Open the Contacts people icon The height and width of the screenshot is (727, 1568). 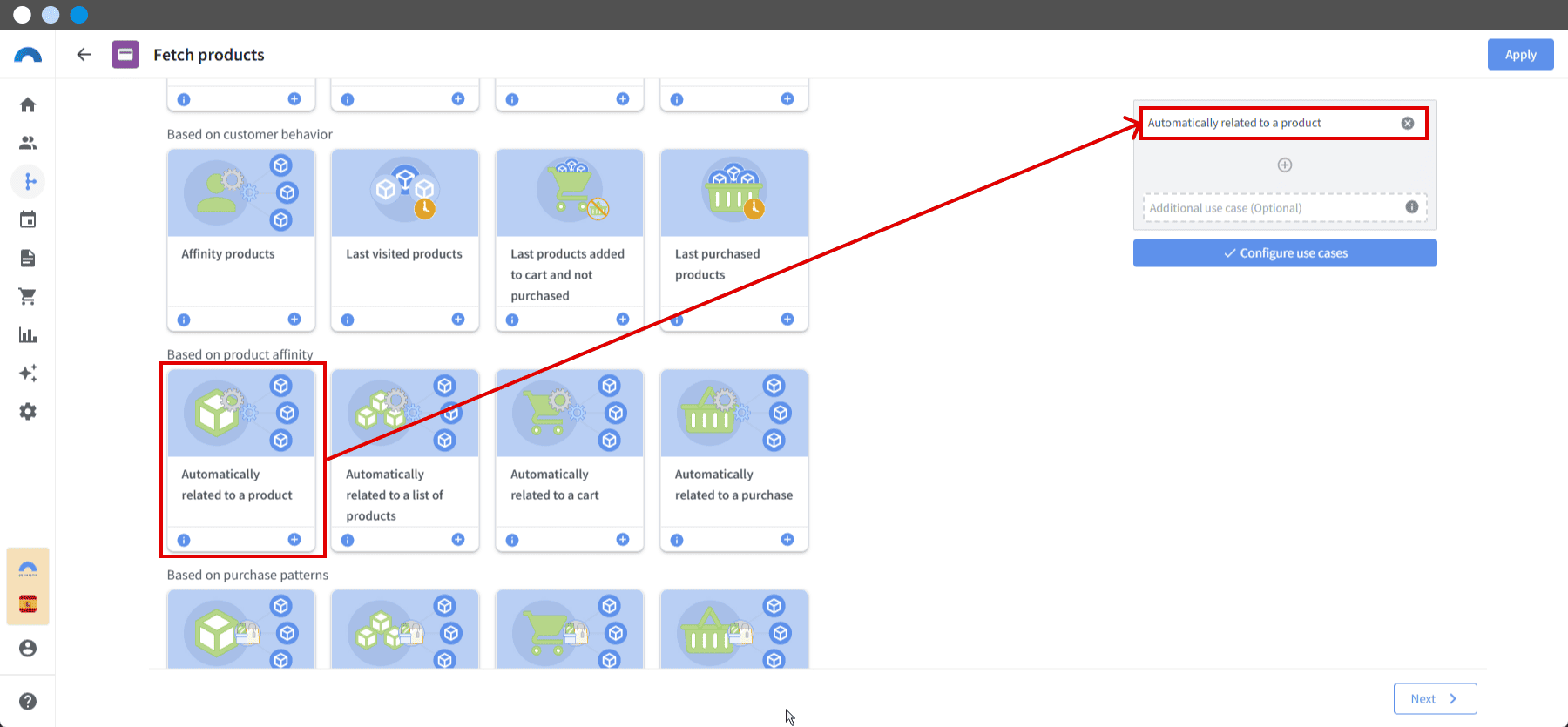(28, 143)
